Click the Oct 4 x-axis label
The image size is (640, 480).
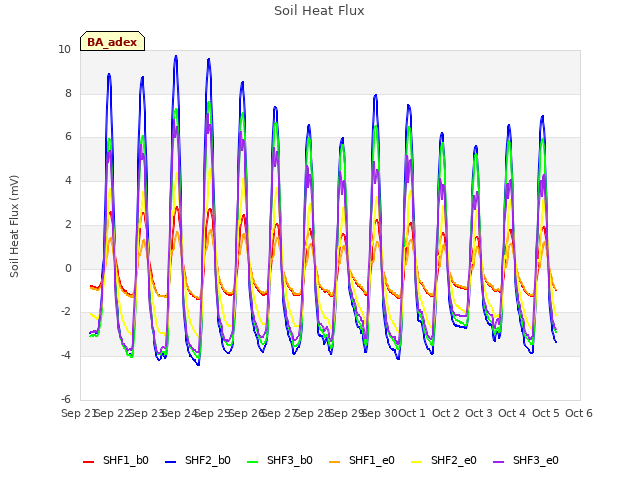[x=512, y=413]
